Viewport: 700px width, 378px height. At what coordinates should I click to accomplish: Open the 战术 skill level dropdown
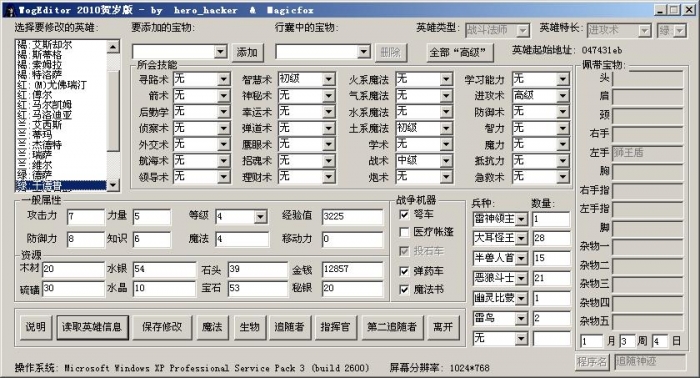coord(446,161)
